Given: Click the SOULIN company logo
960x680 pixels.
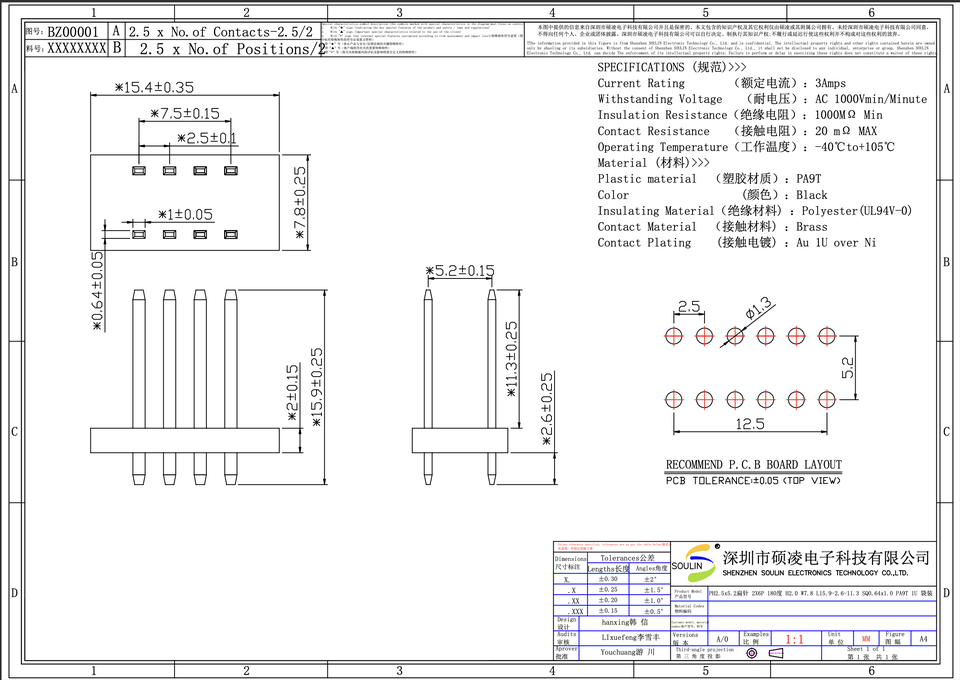Looking at the screenshot, I should pyautogui.click(x=696, y=562).
